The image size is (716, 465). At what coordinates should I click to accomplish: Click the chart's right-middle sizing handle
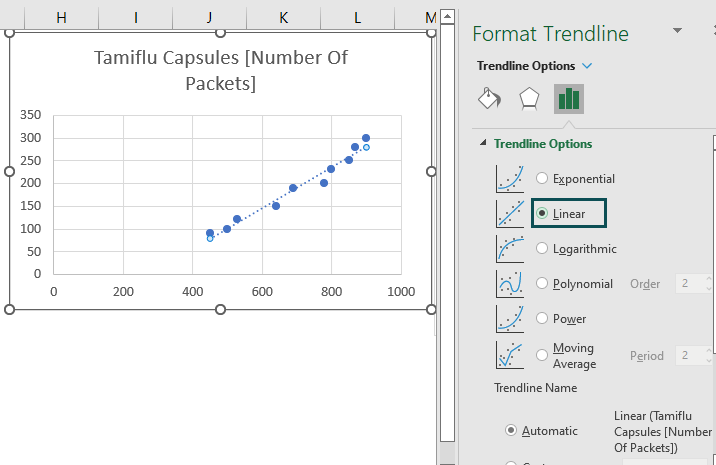pyautogui.click(x=431, y=171)
